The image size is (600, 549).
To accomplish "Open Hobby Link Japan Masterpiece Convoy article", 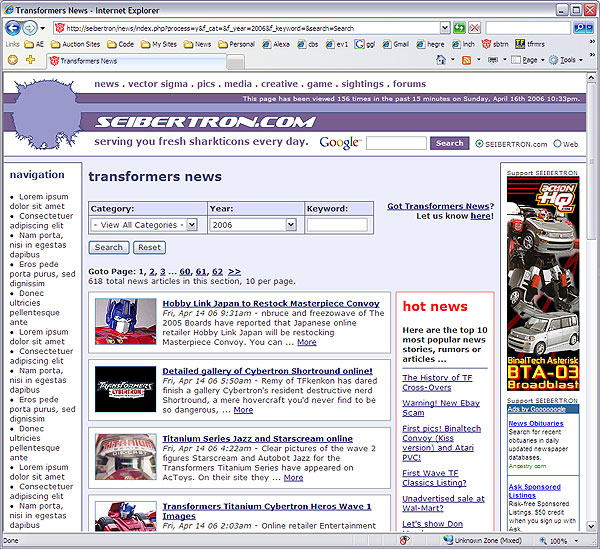I will point(271,303).
